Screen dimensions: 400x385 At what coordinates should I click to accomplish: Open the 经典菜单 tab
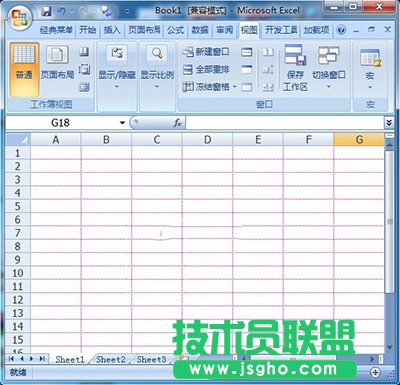tap(56, 30)
